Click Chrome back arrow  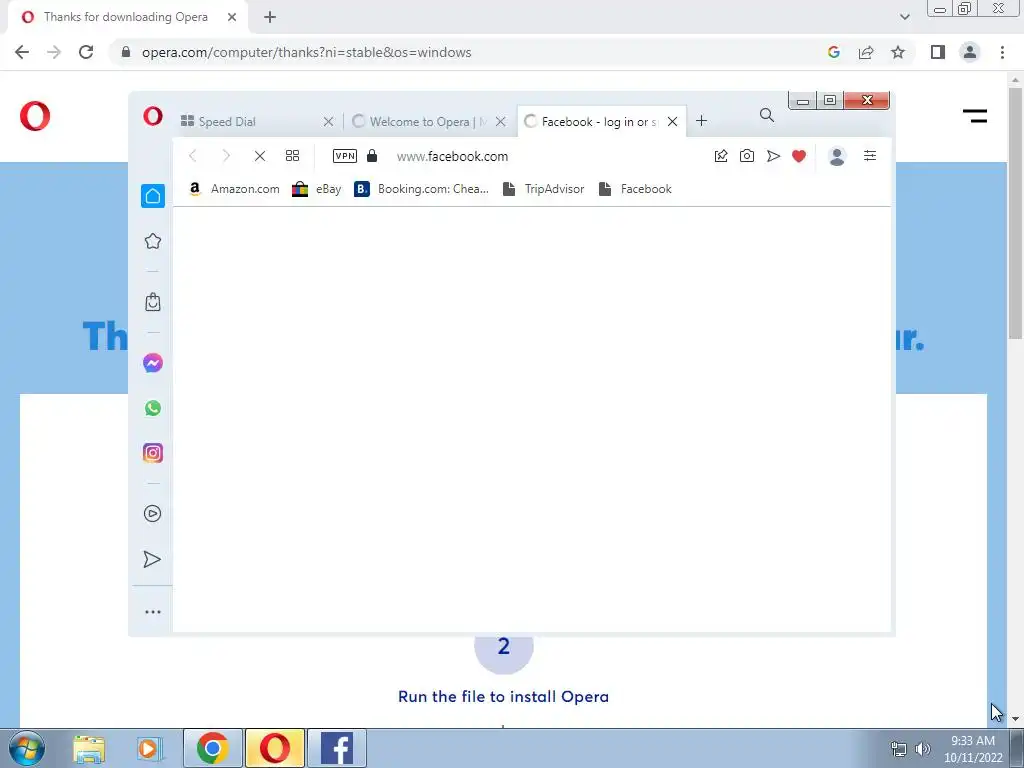(x=22, y=52)
